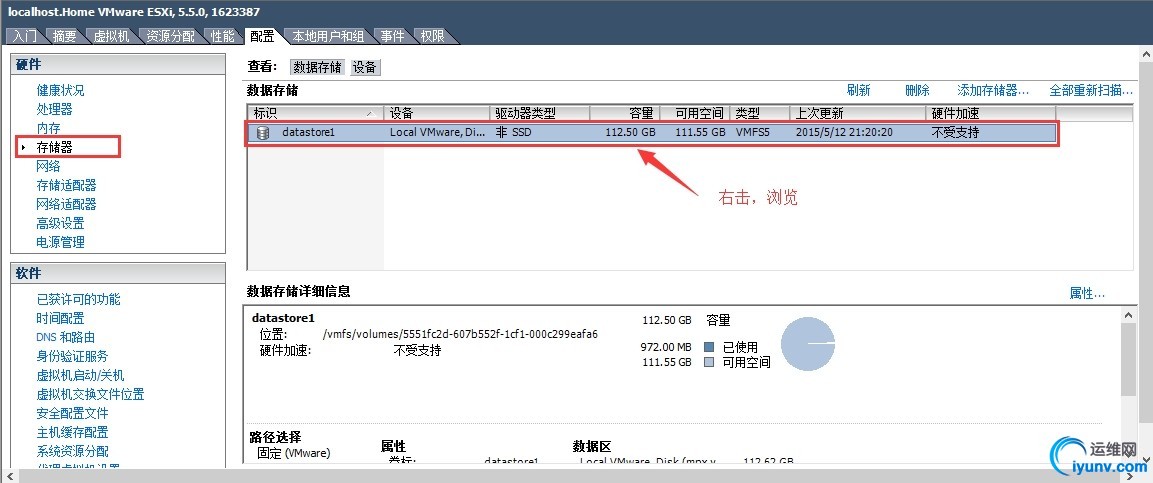Click the 刷新 link
Viewport: 1153px width, 483px height.
(x=858, y=90)
